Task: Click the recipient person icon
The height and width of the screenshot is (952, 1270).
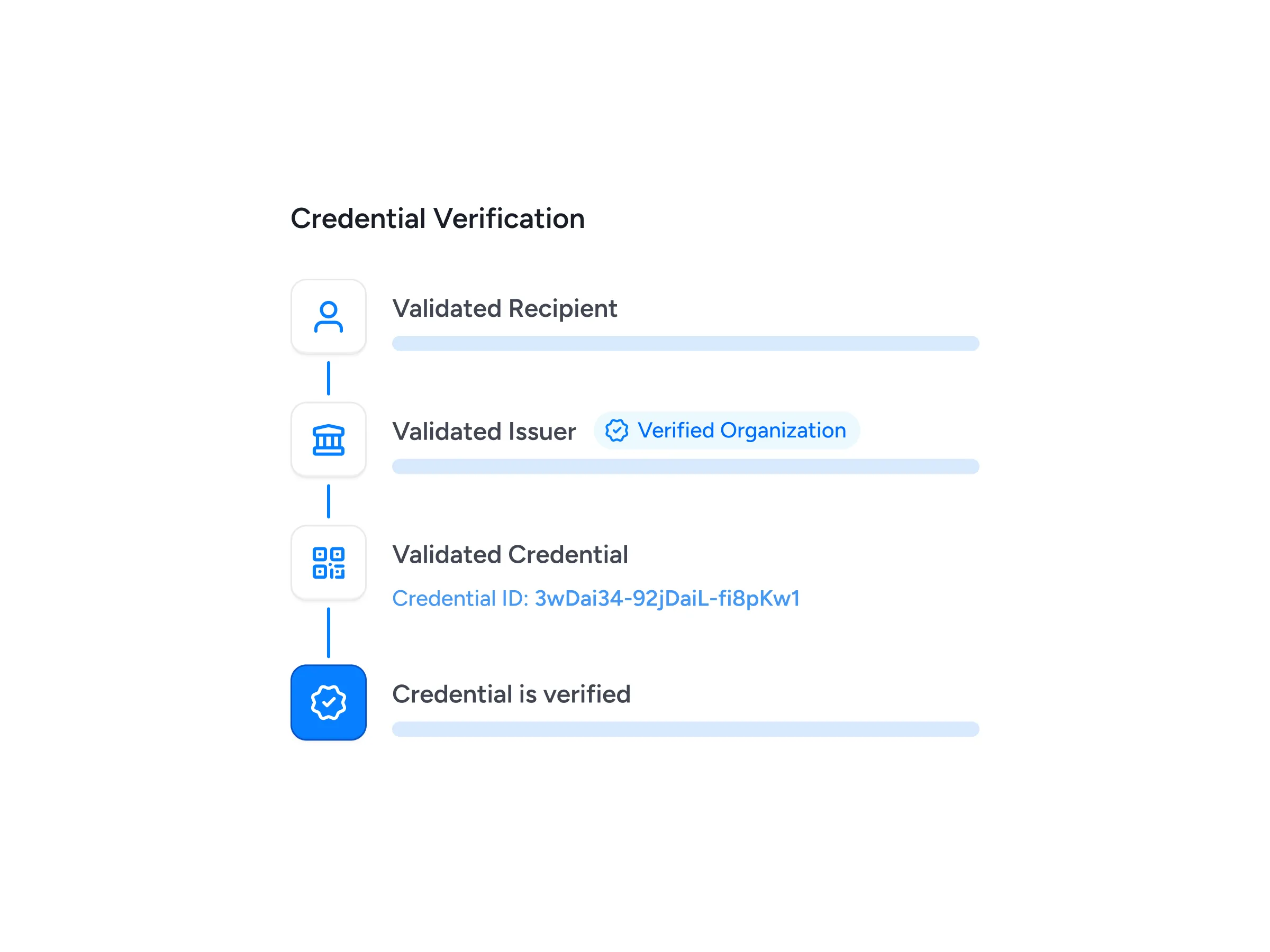Action: pyautogui.click(x=329, y=317)
